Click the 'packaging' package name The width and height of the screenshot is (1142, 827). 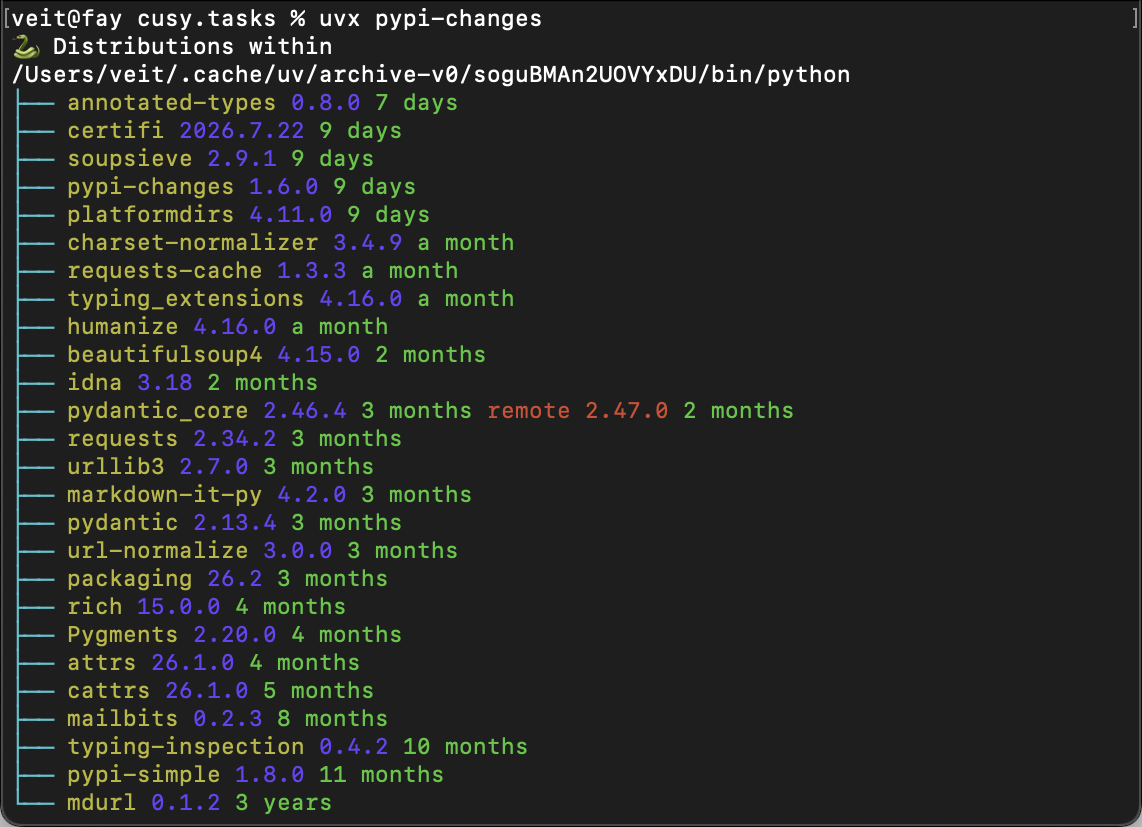(x=130, y=579)
